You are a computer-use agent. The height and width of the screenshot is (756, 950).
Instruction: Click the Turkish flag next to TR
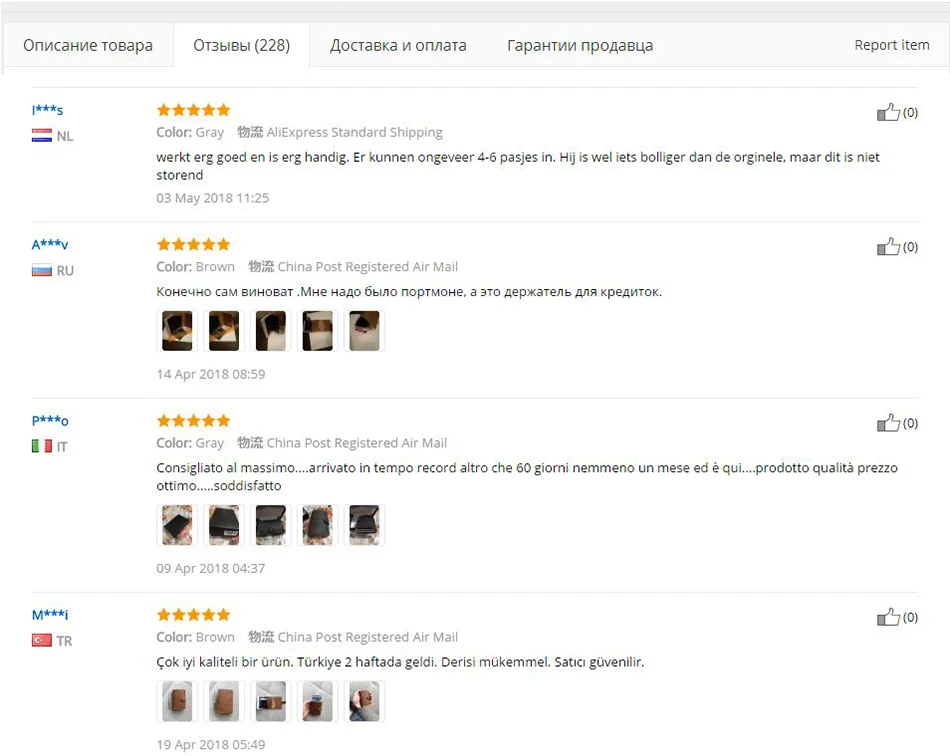click(x=42, y=640)
